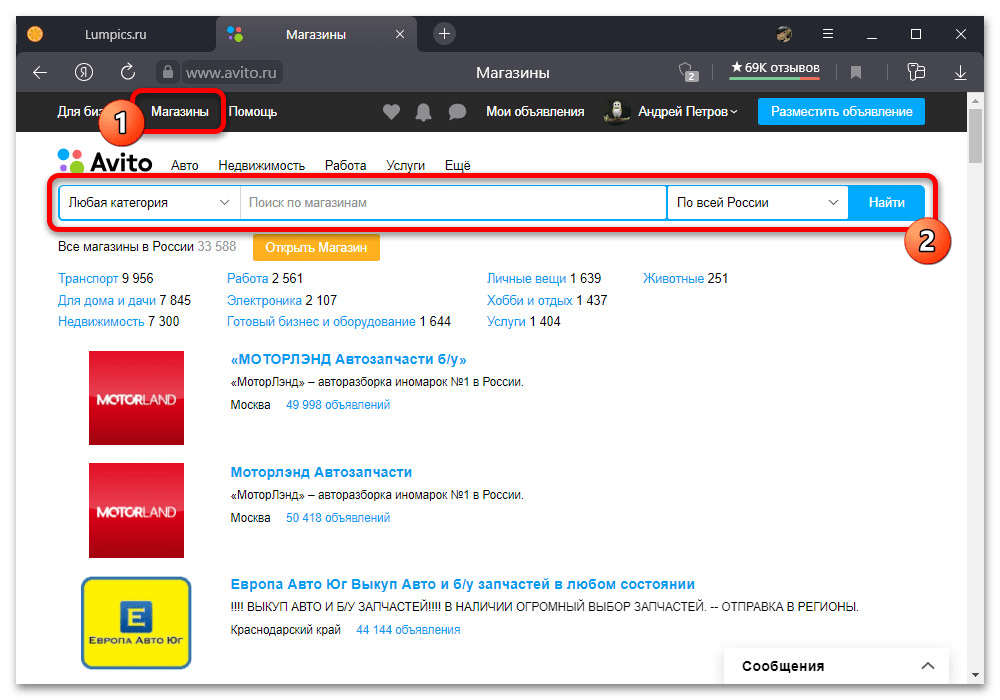Open the Работа header category
1000x700 pixels.
click(x=345, y=166)
